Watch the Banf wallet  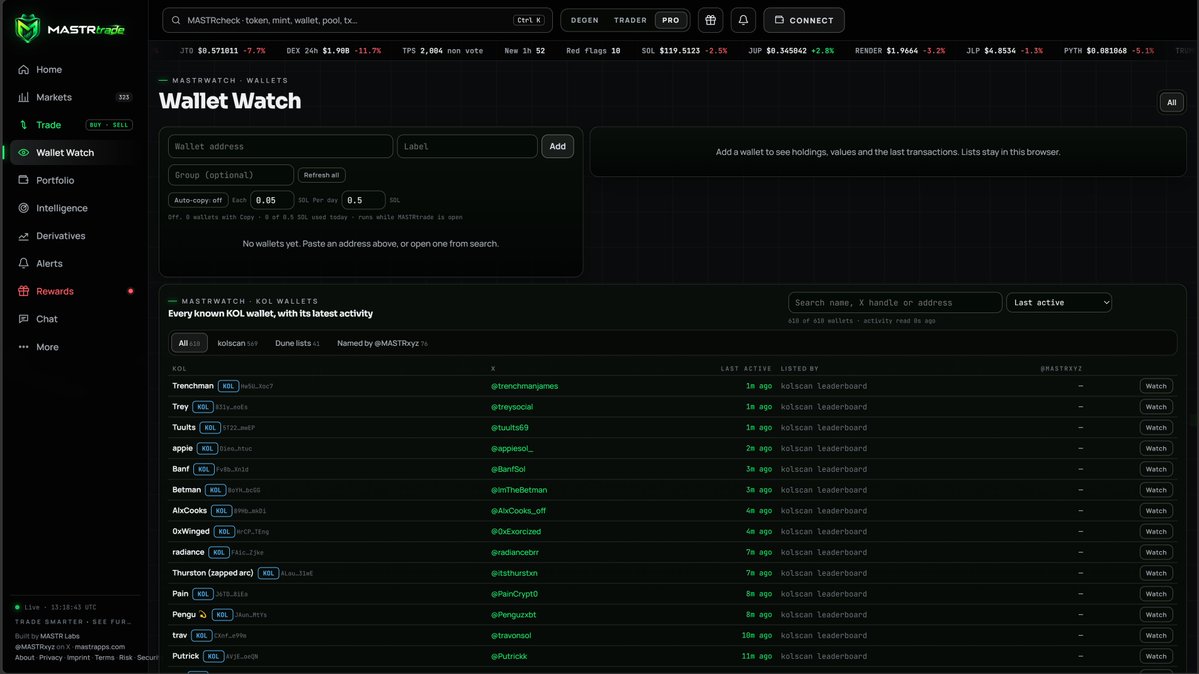(1155, 469)
